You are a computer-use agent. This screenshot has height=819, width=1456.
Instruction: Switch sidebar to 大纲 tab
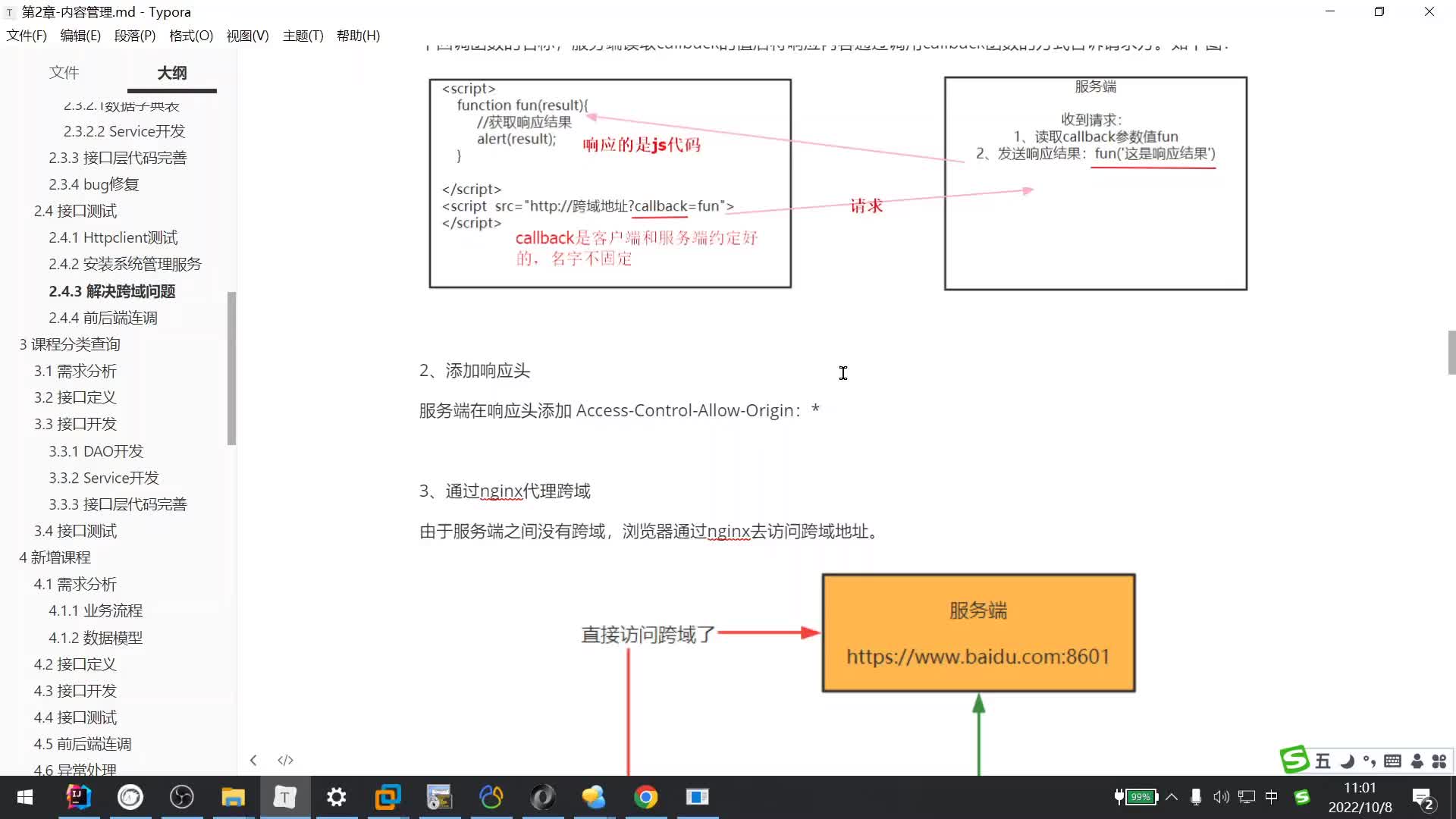pyautogui.click(x=172, y=73)
